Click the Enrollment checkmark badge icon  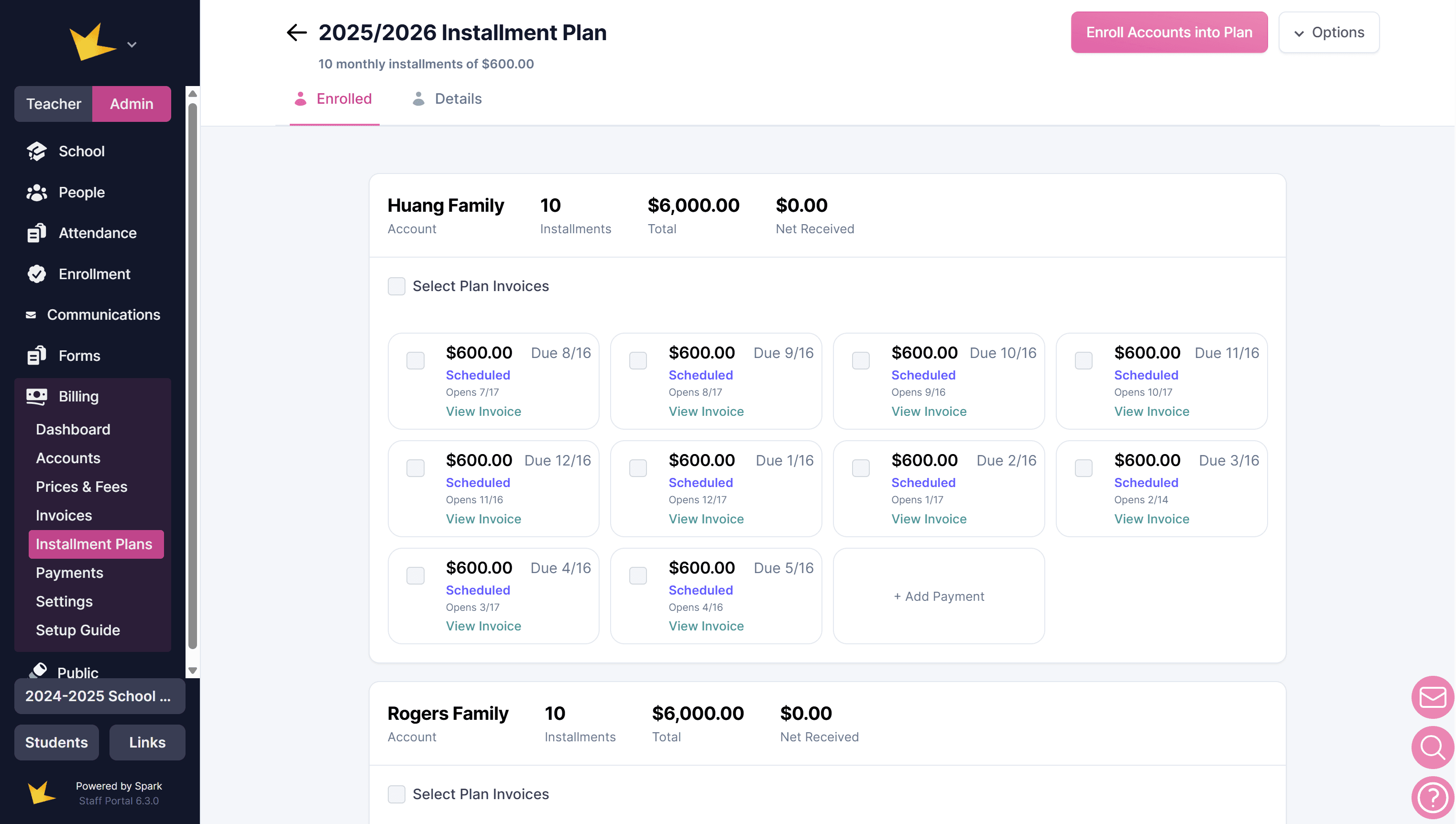(37, 274)
